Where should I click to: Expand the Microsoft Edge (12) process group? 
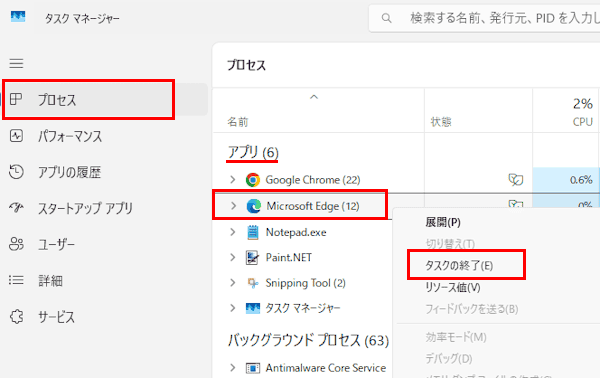tap(233, 206)
